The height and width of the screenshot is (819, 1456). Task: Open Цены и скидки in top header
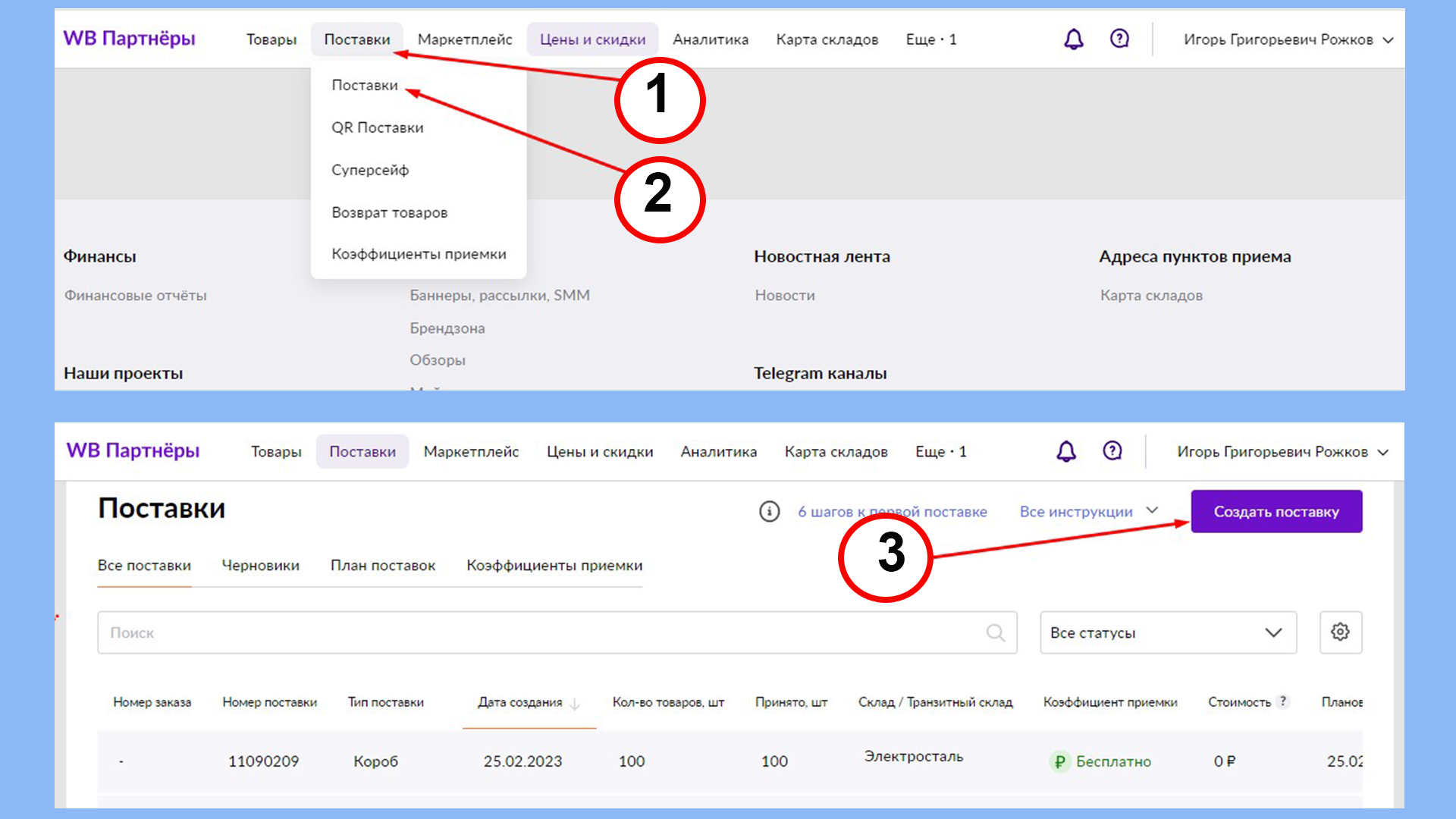tap(593, 39)
